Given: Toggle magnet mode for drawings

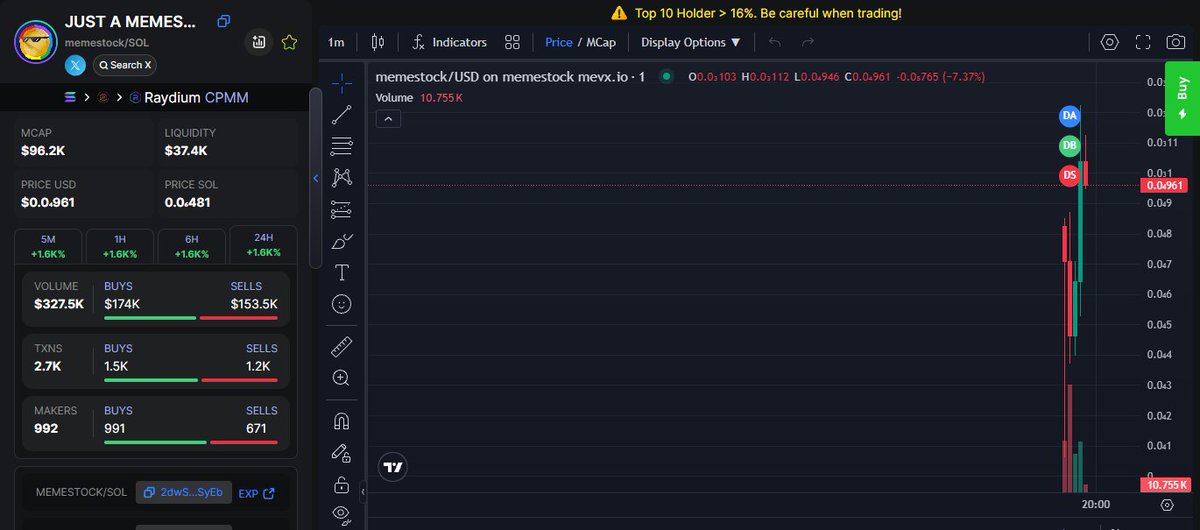Looking at the screenshot, I should 341,421.
